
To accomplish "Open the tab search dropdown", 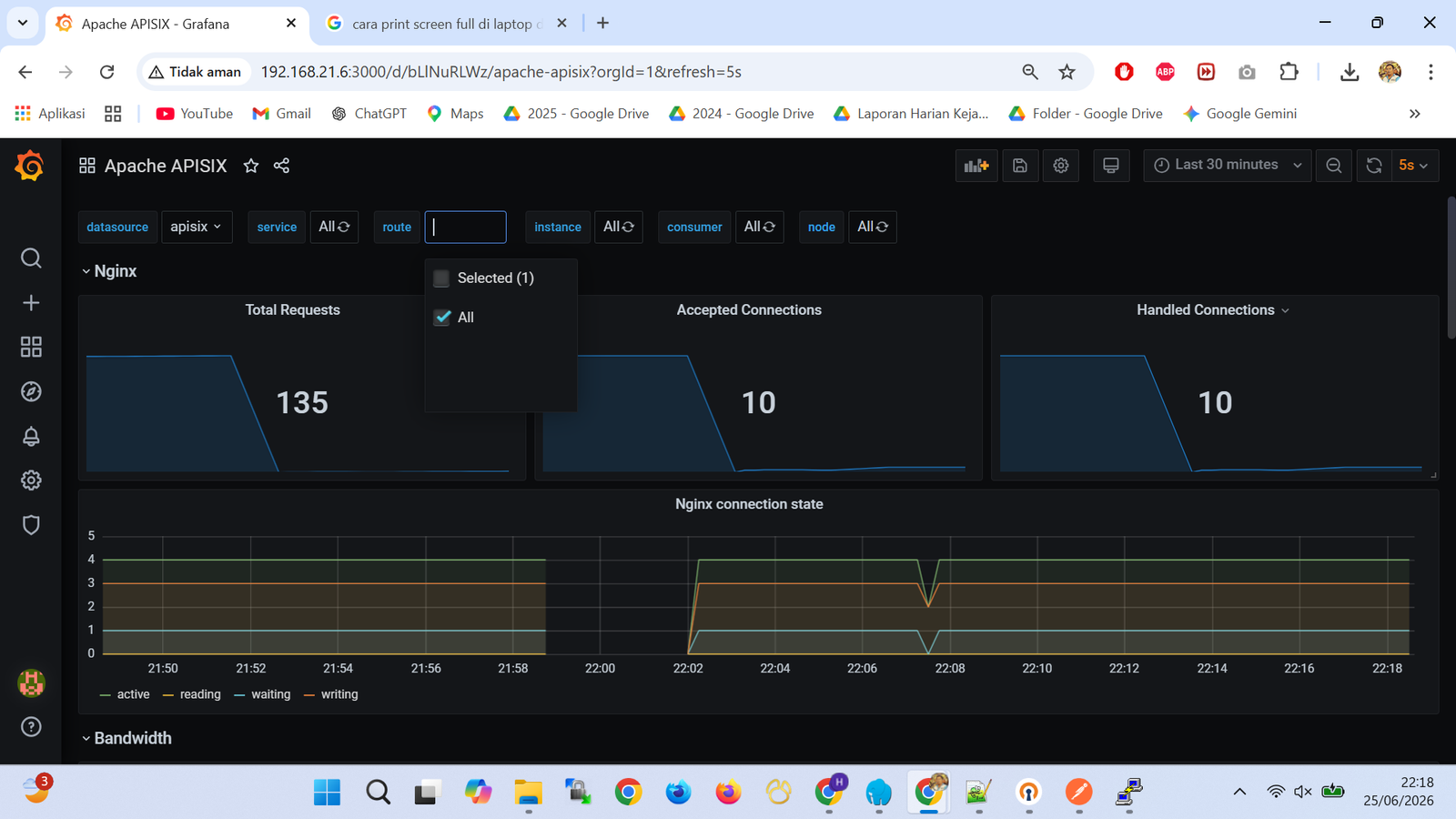I will point(23,24).
